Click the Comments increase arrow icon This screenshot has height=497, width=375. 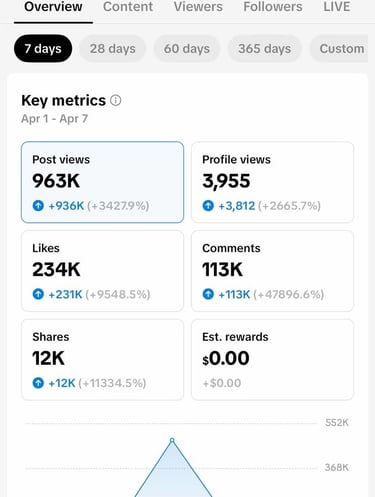pos(208,294)
